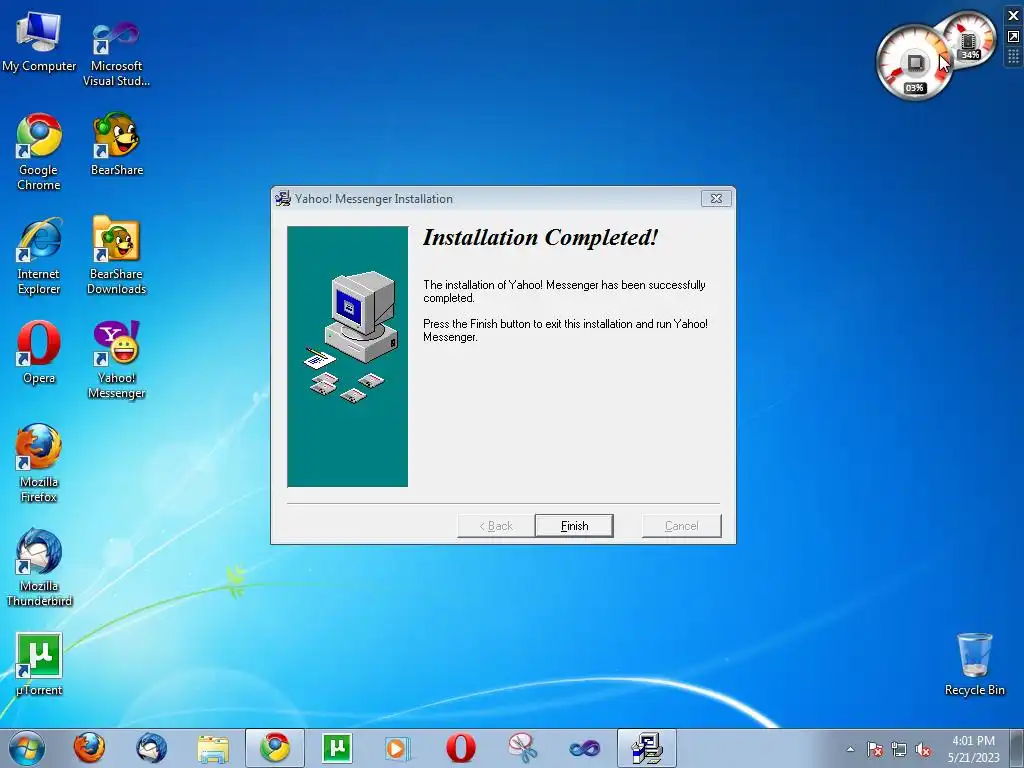
Task: Open My Computer desktop icon
Action: (x=39, y=42)
